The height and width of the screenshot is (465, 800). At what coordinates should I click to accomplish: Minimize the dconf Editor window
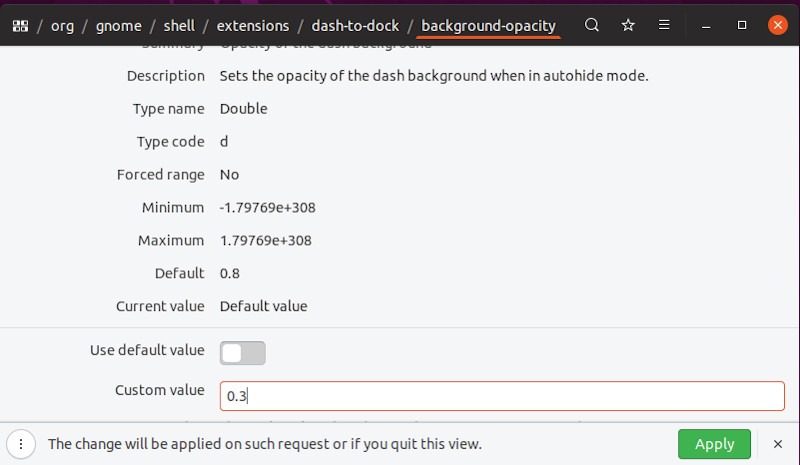coord(707,26)
